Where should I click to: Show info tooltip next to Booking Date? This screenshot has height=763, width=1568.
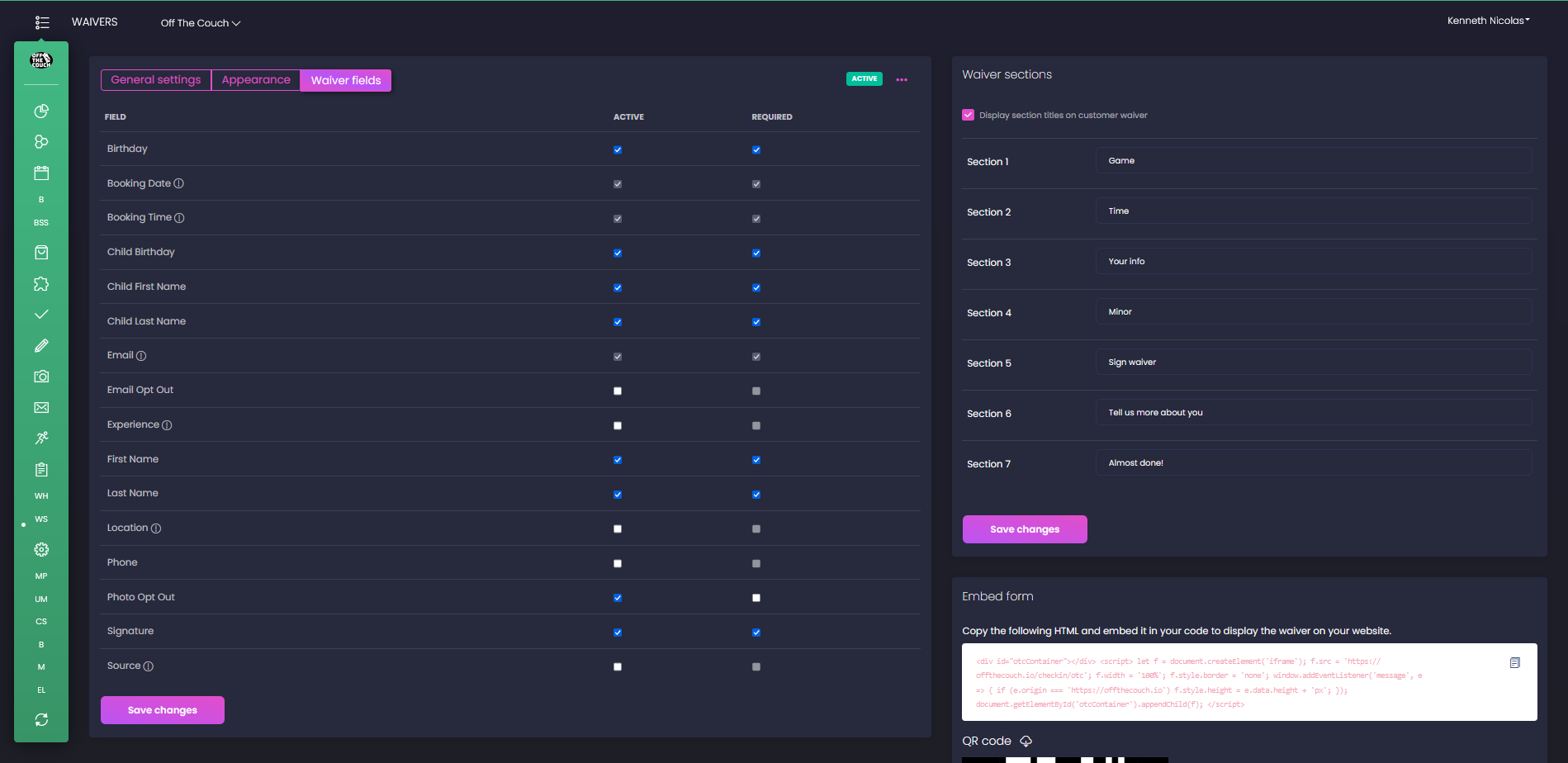[x=179, y=183]
